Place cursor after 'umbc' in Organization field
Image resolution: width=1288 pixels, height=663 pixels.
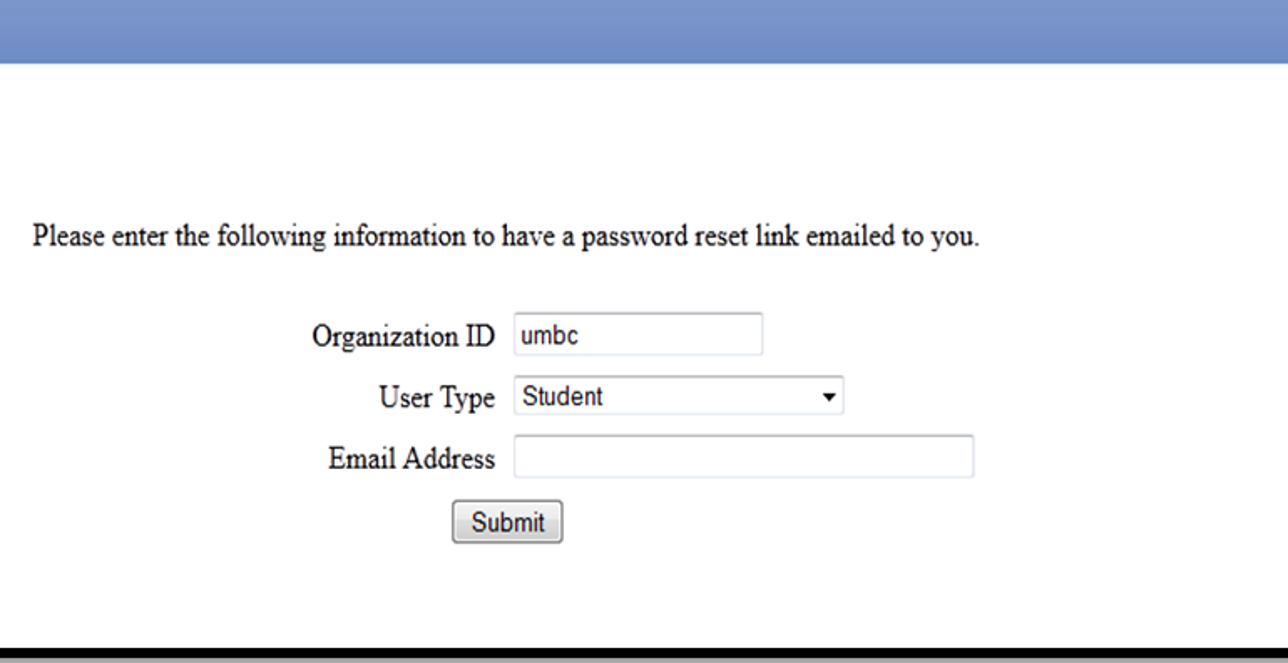click(582, 335)
